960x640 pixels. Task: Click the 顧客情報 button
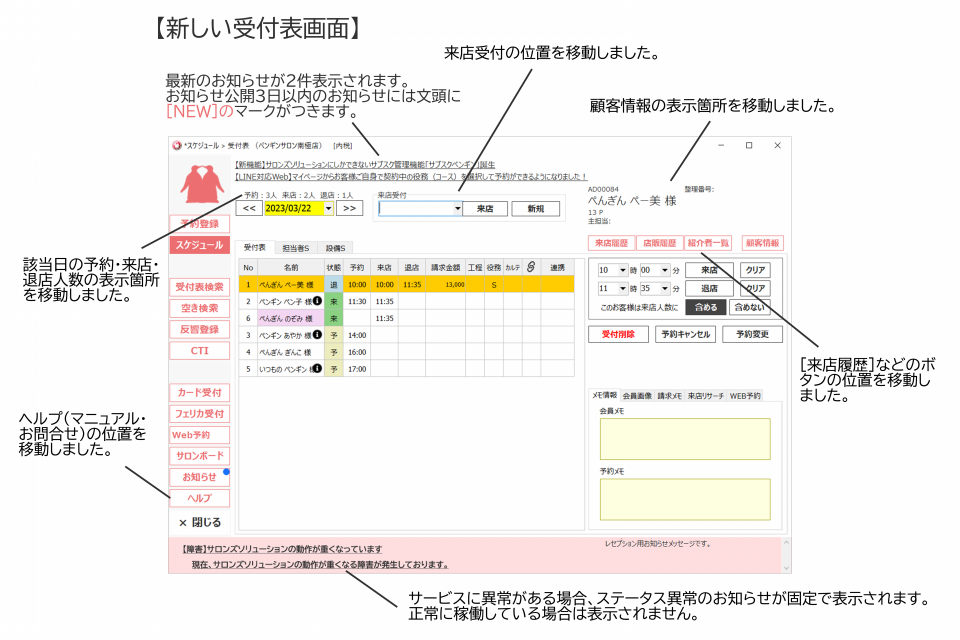pyautogui.click(x=762, y=243)
